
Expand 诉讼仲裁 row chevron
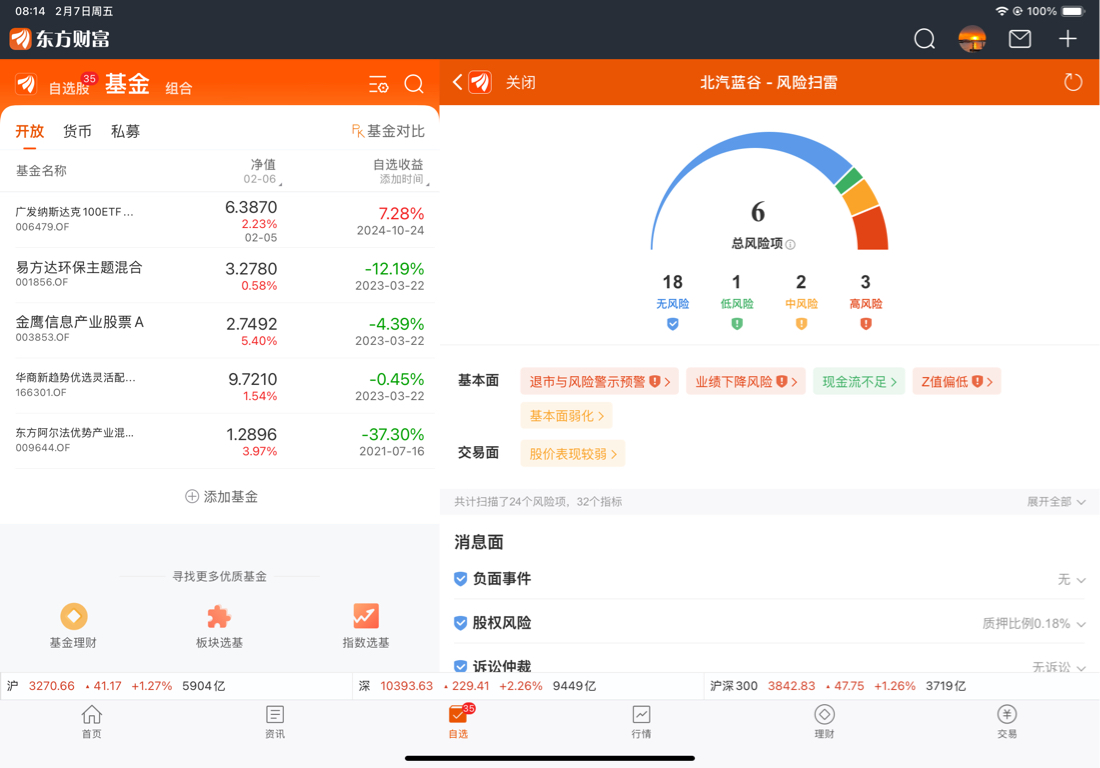[1081, 668]
